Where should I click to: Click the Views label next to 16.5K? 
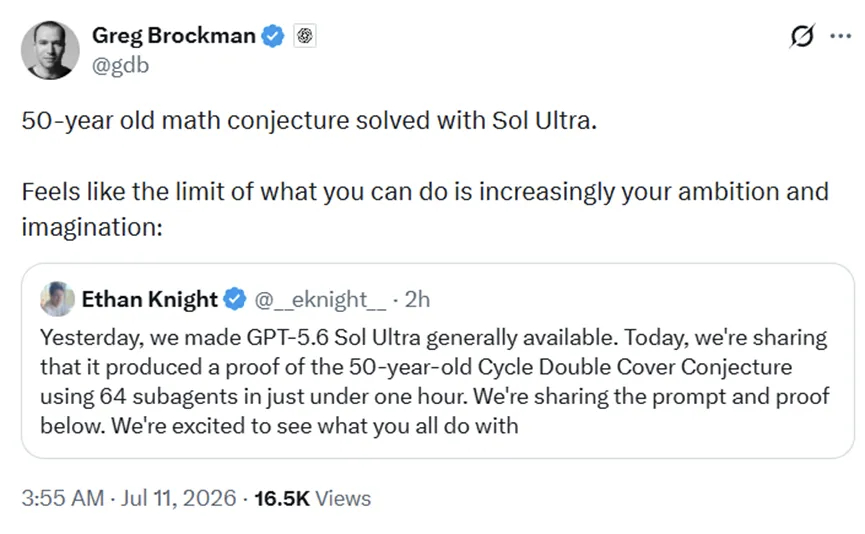(343, 498)
